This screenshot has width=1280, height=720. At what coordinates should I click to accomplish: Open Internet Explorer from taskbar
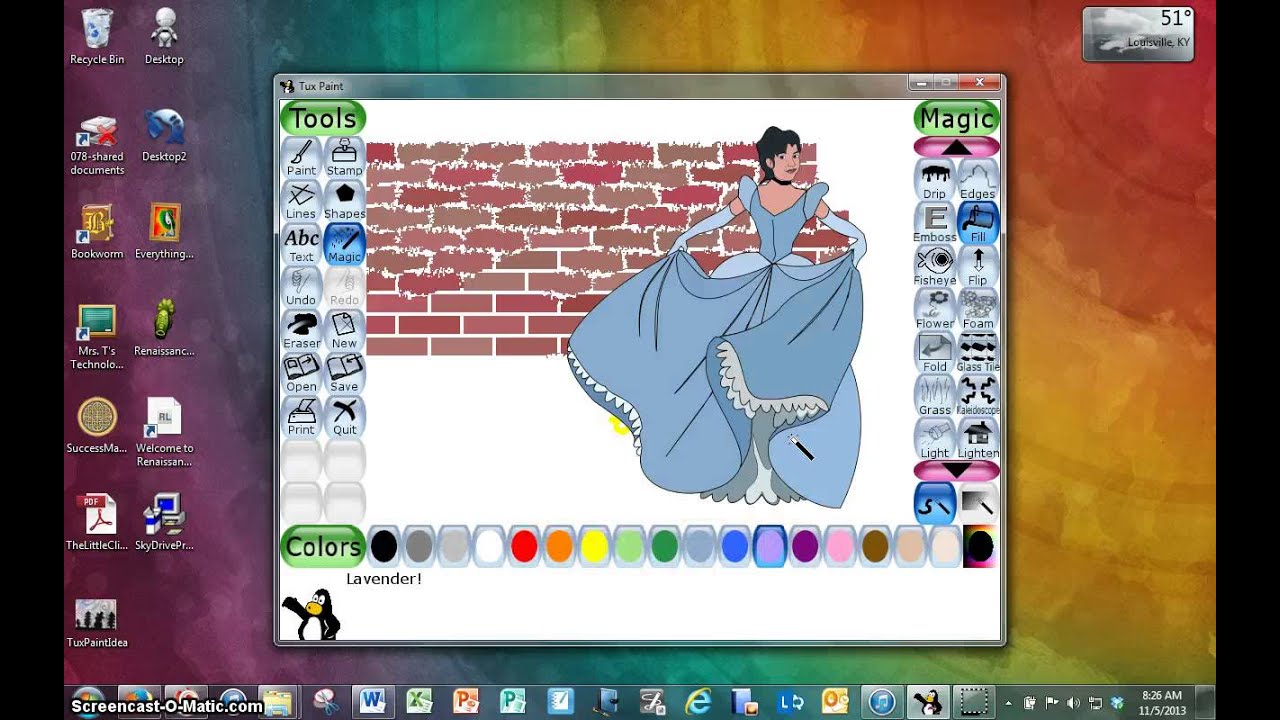[x=697, y=702]
